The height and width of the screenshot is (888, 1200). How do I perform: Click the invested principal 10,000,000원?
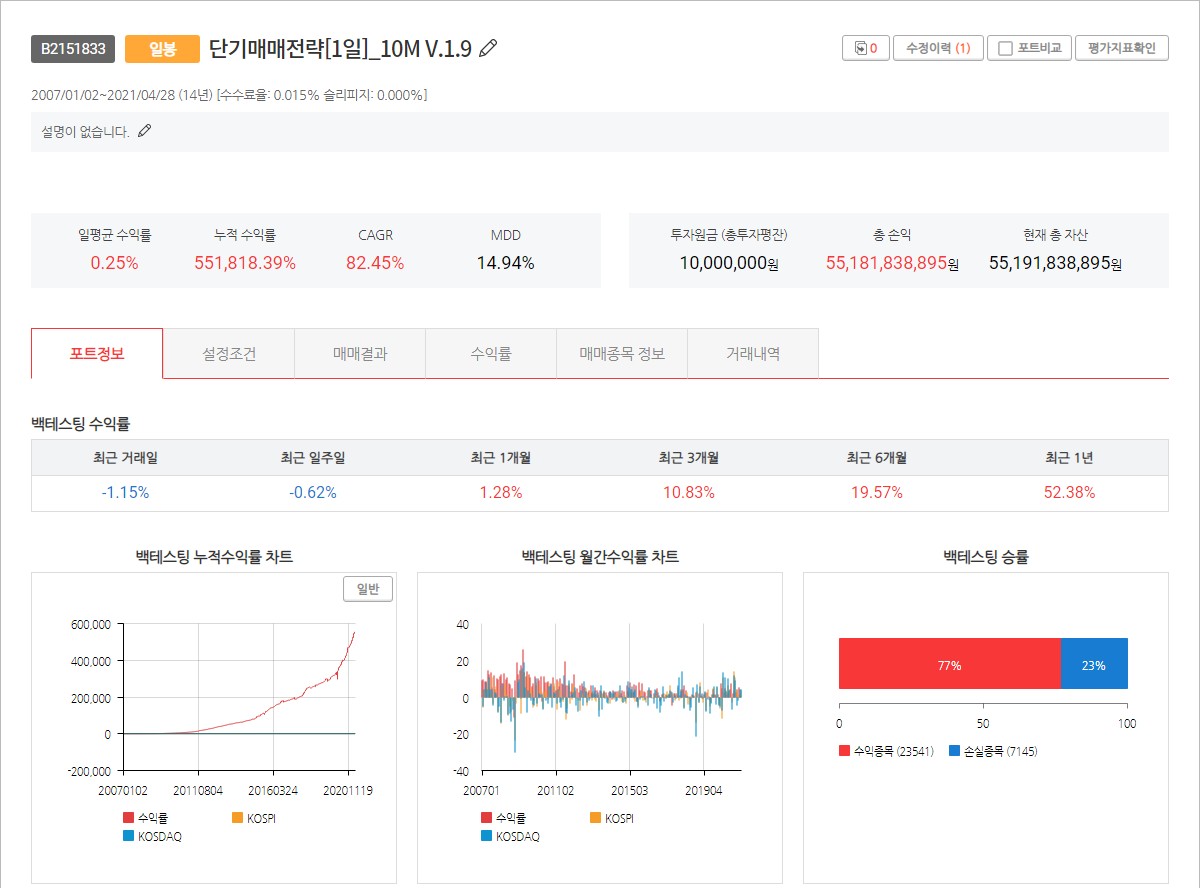(729, 263)
